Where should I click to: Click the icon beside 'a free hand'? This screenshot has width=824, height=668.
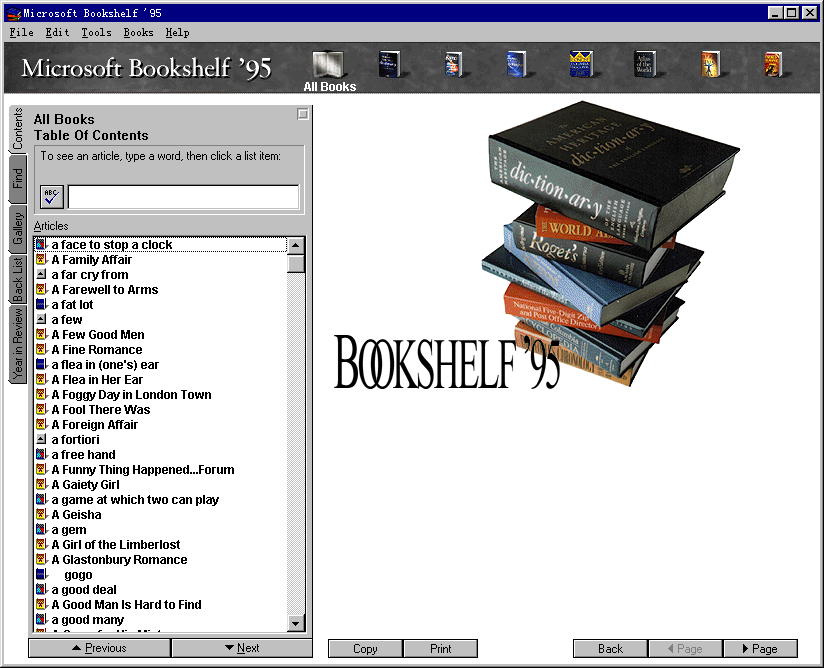coord(41,454)
